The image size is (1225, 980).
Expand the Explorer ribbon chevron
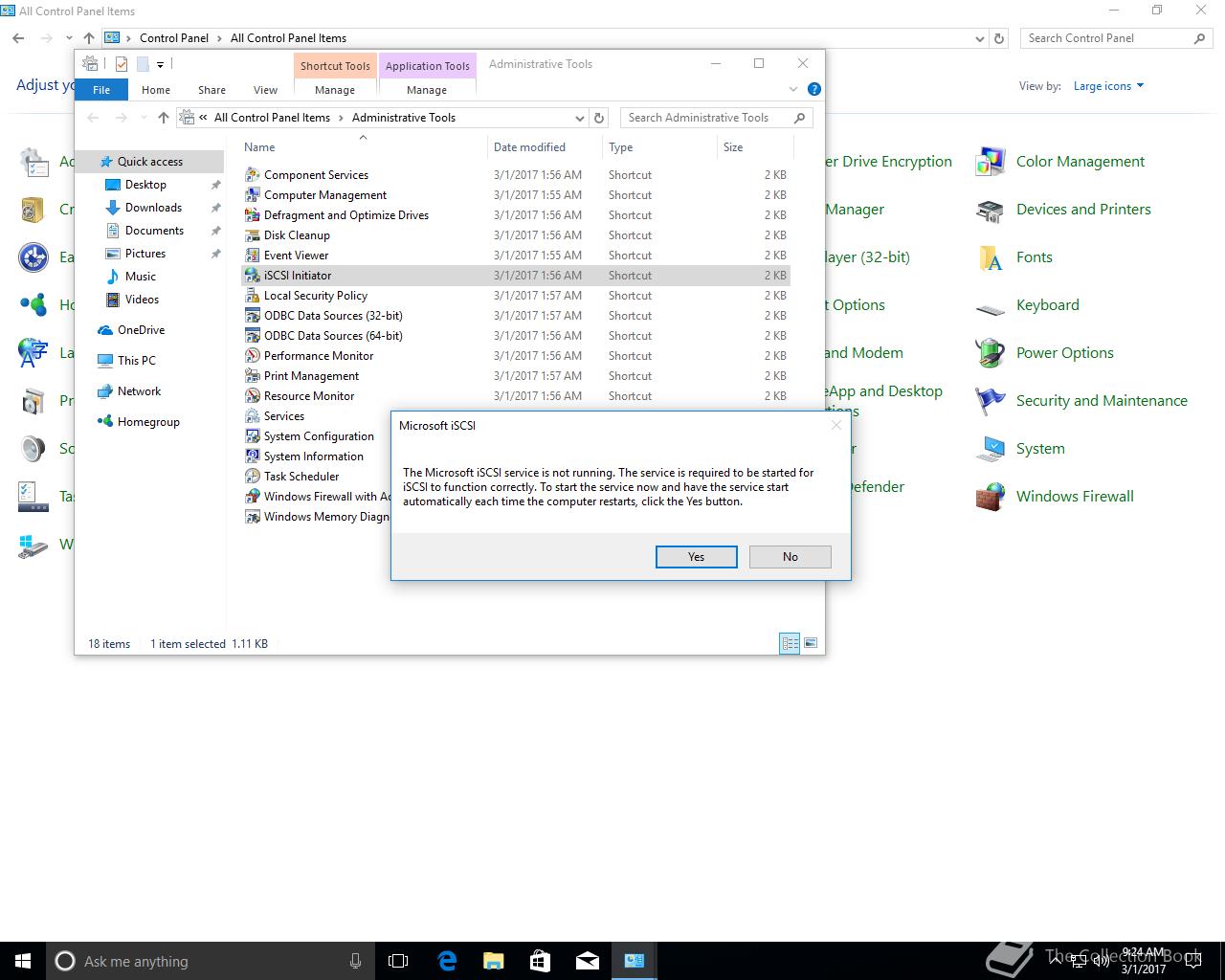coord(793,90)
